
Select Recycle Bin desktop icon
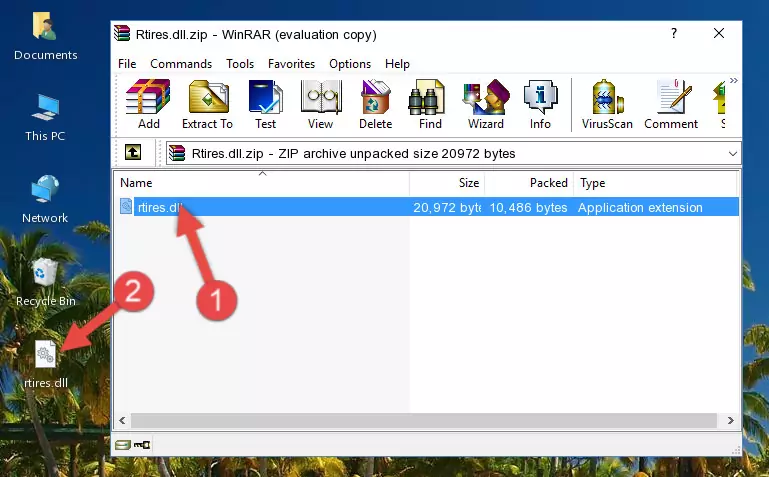(45, 282)
